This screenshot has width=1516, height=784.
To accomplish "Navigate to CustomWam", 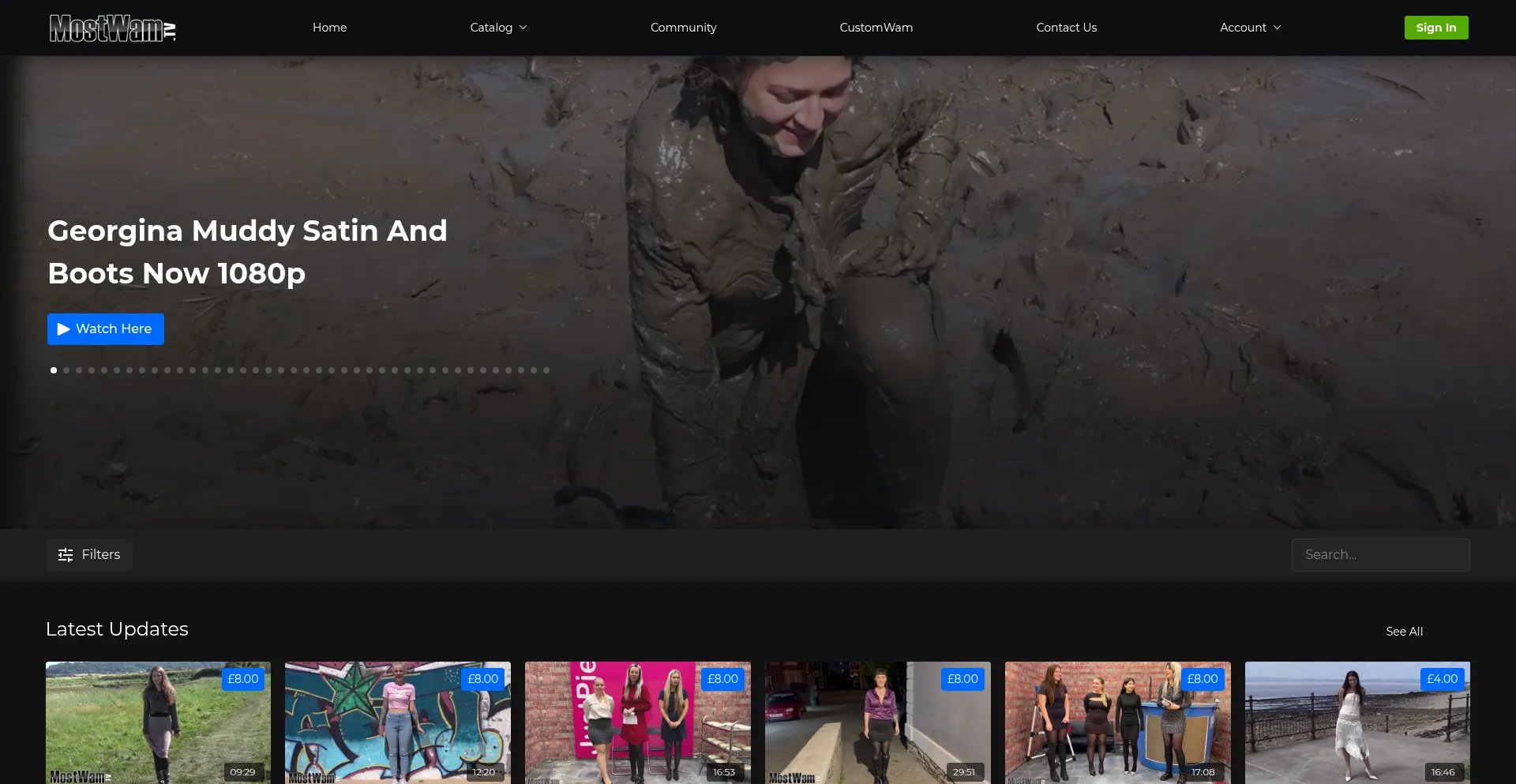I will click(876, 28).
